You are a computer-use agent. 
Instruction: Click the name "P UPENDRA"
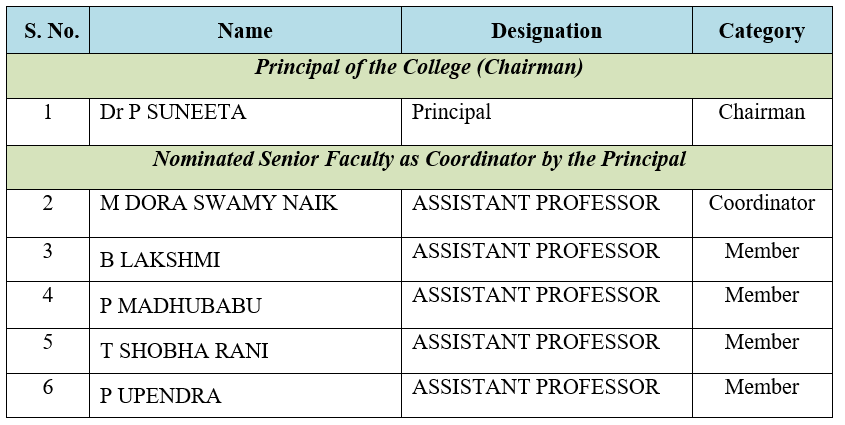pos(160,396)
